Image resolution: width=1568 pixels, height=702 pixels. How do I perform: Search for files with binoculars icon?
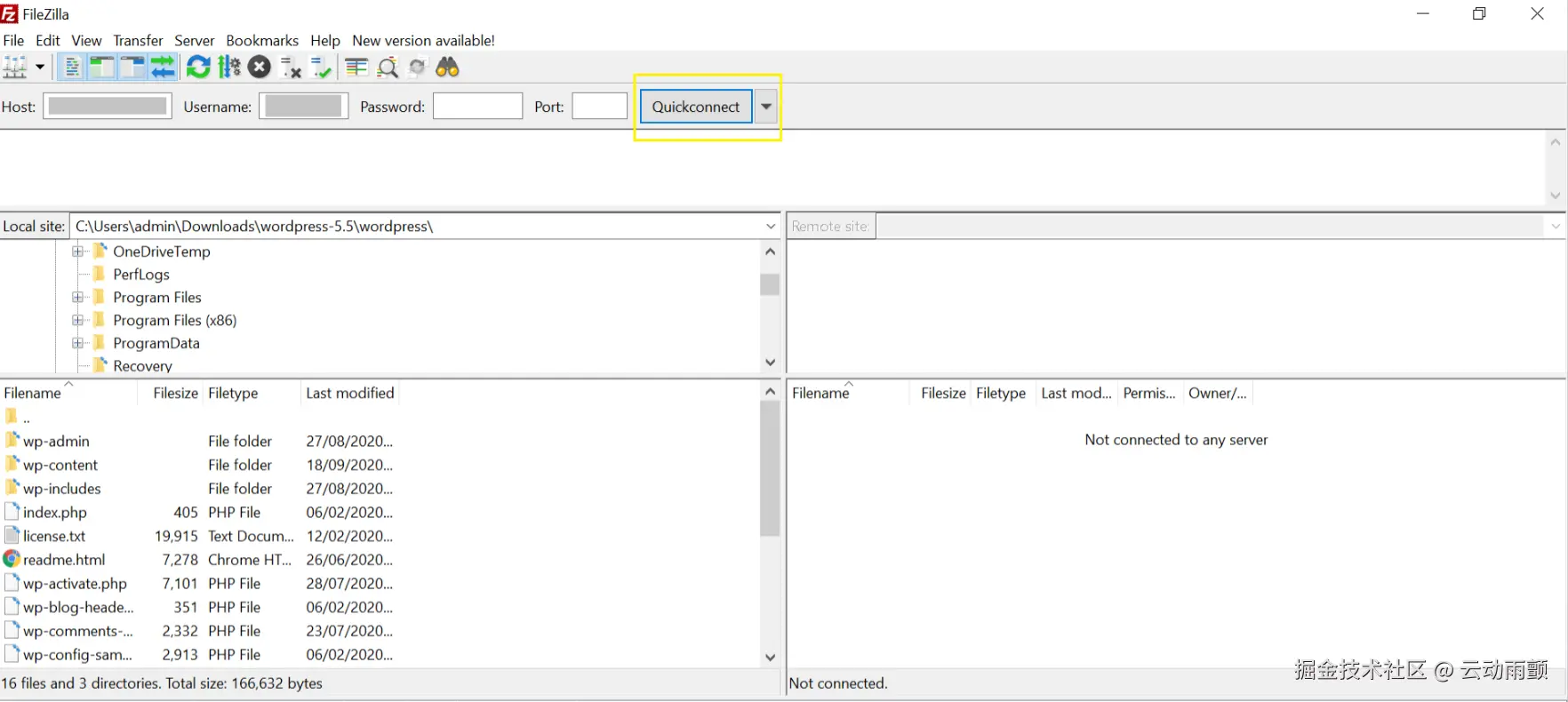pos(448,68)
